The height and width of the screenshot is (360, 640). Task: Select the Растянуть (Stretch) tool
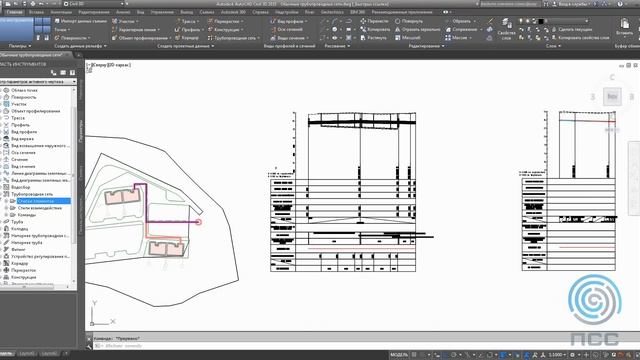click(373, 38)
